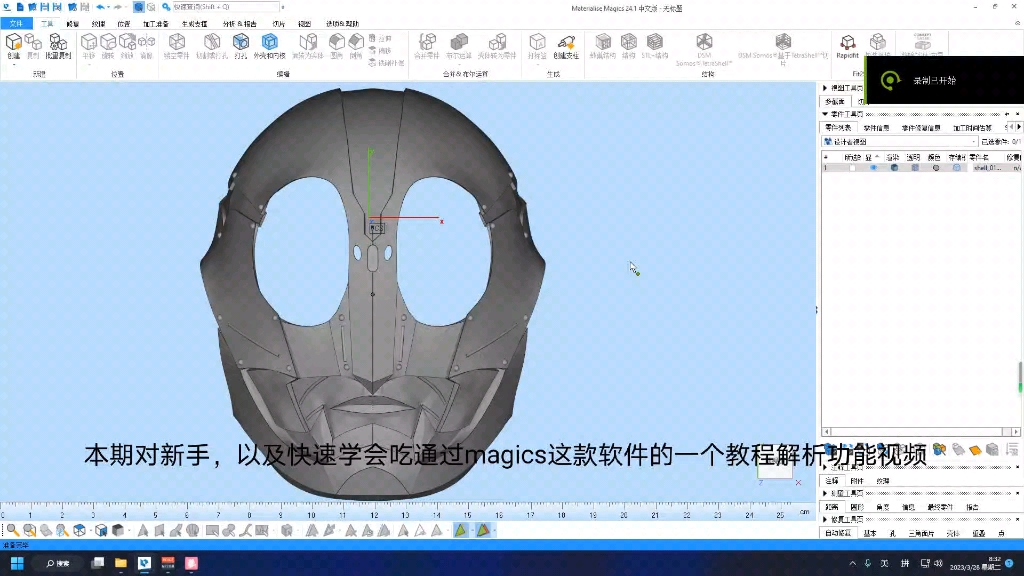
Task: Open the 文件 (File) menu tab
Action: point(16,22)
